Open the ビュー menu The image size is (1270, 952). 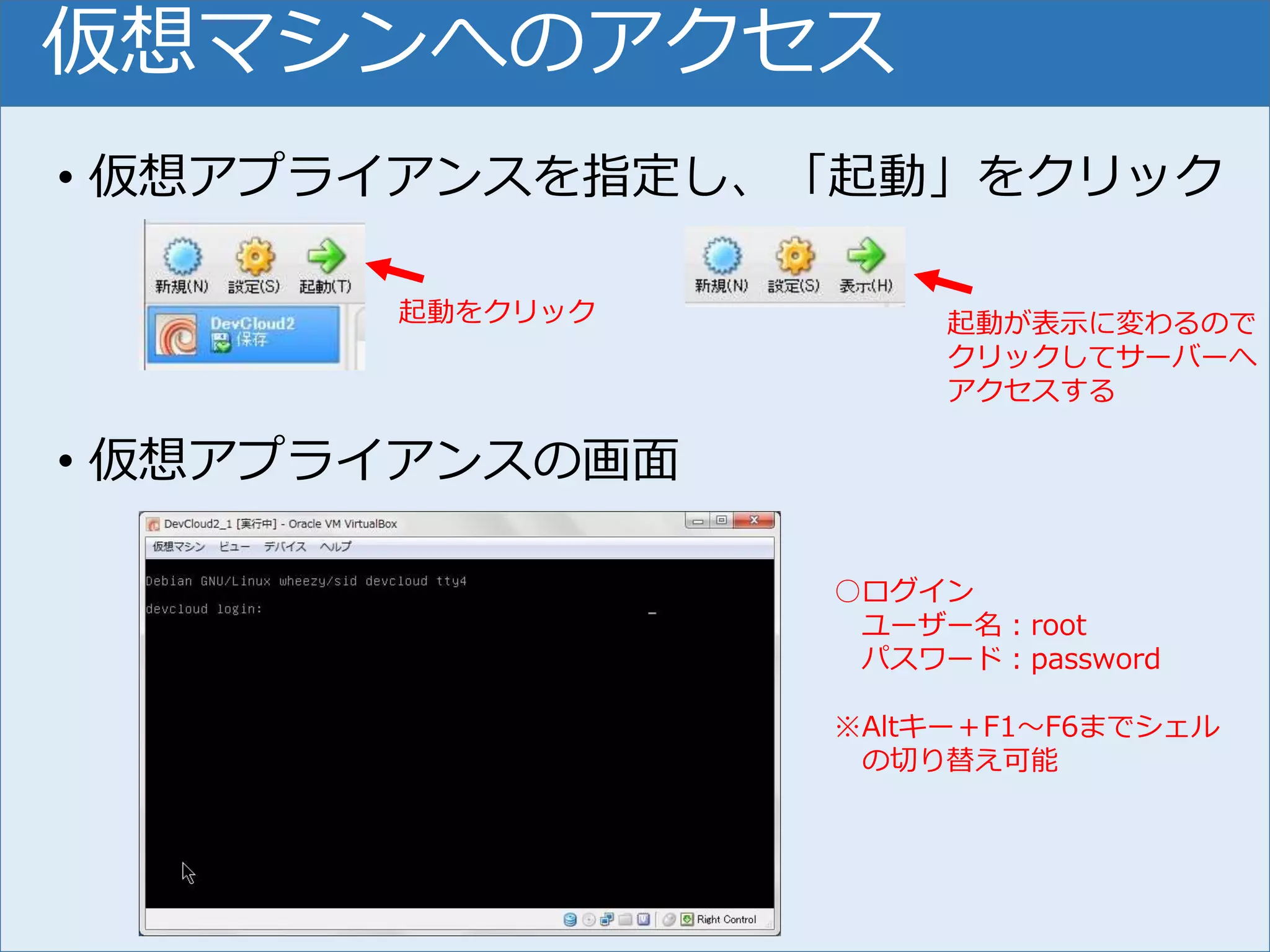pos(234,546)
